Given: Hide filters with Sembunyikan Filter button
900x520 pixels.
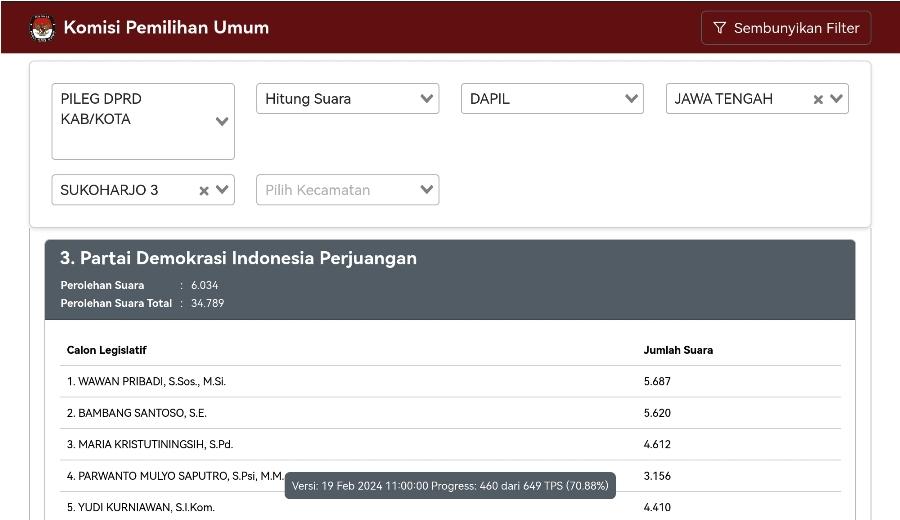Looking at the screenshot, I should 786,28.
